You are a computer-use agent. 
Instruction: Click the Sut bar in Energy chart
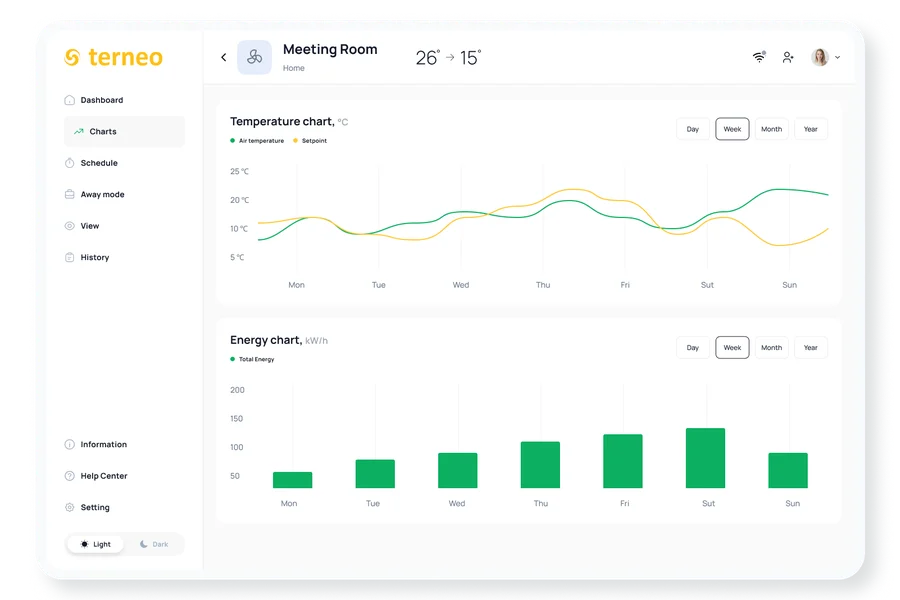tap(705, 459)
